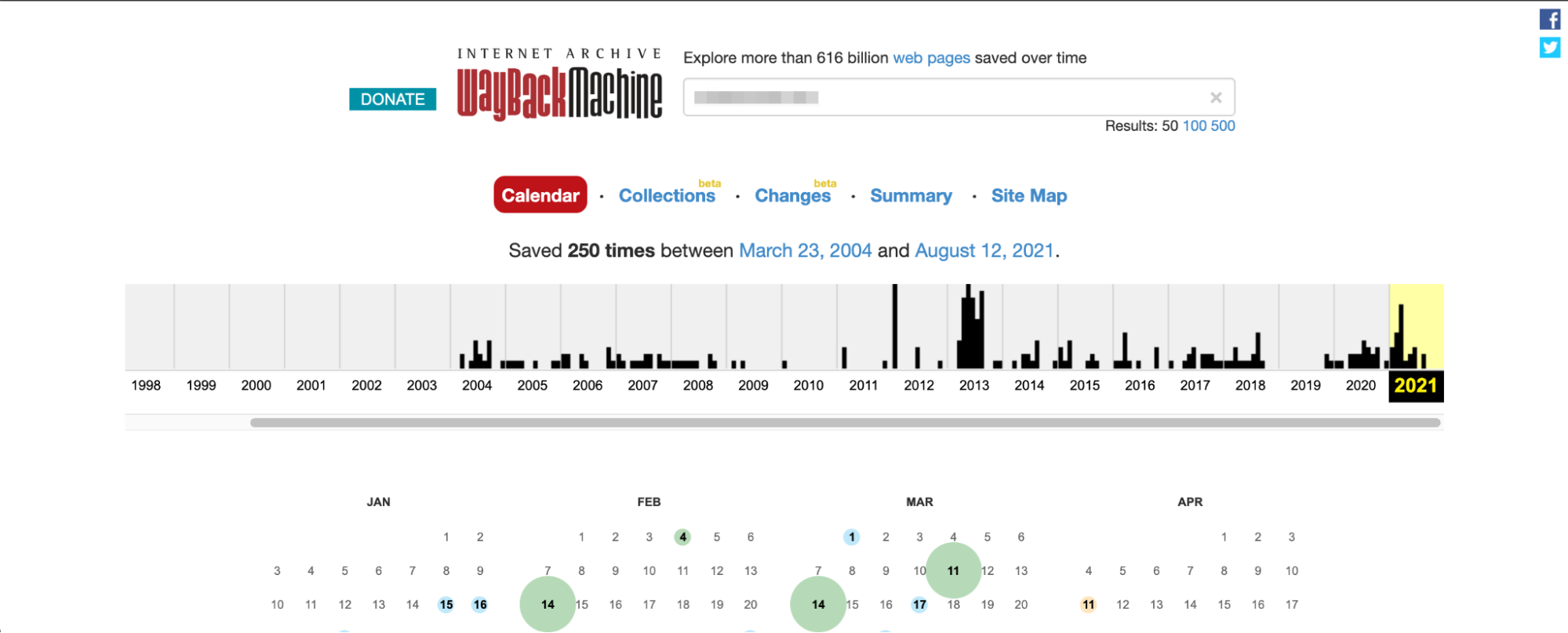This screenshot has width=1568, height=633.
Task: Open the 'web pages' link
Action: [x=931, y=58]
